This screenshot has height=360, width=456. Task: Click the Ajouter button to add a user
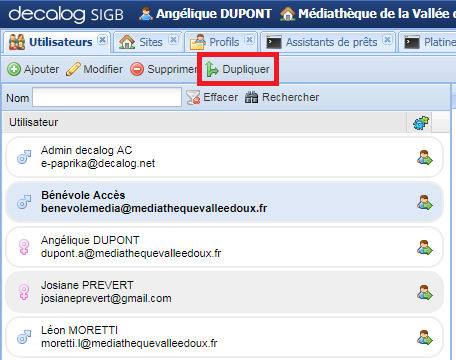click(x=33, y=69)
